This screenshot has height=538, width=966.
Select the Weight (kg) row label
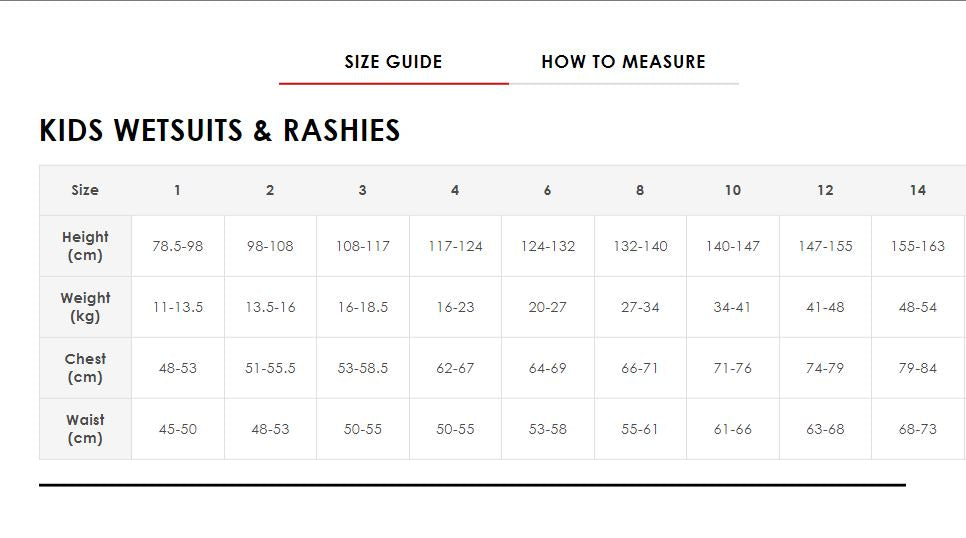pos(85,307)
